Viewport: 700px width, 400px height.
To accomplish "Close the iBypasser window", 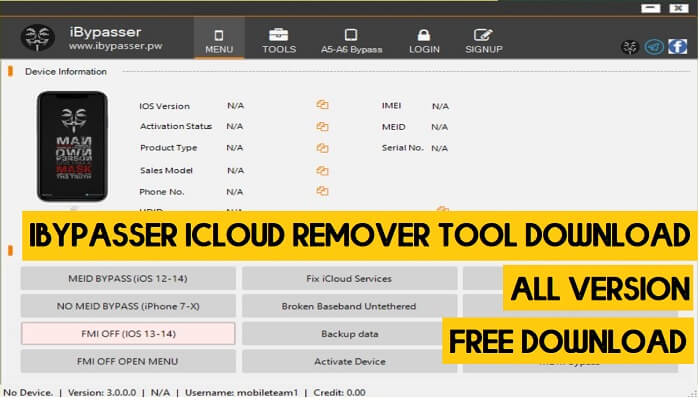I will coord(678,8).
